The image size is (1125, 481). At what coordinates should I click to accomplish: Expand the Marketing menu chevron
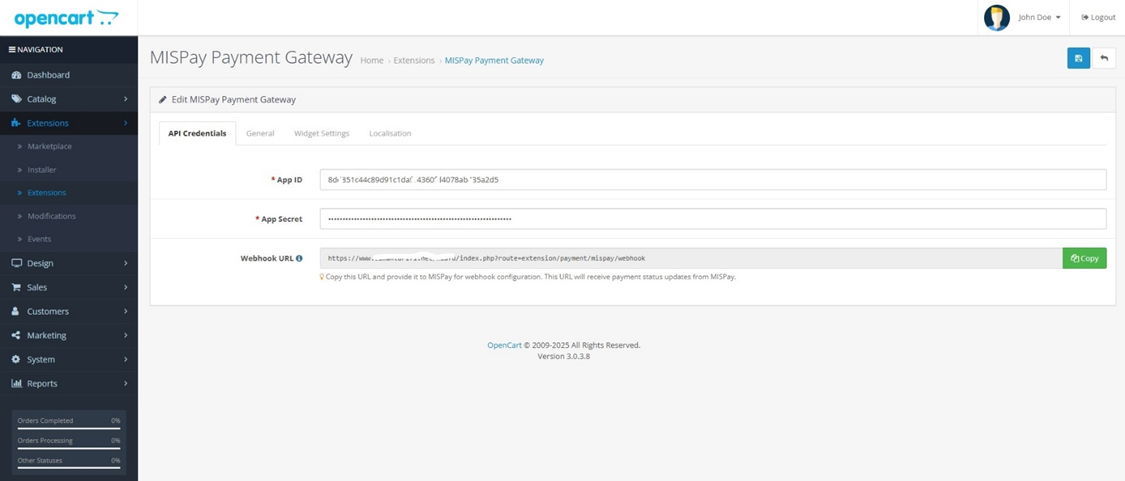click(x=126, y=335)
